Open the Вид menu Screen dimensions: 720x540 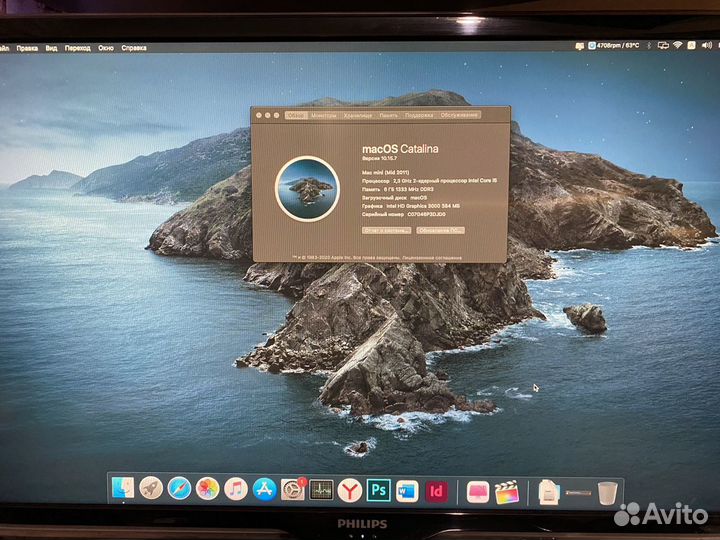pyautogui.click(x=51, y=48)
